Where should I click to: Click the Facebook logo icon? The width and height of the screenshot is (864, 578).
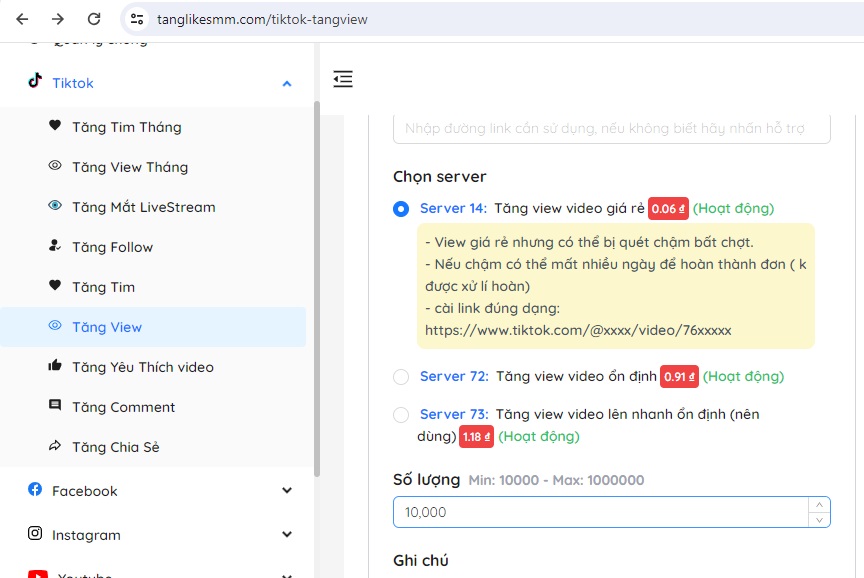tap(35, 489)
